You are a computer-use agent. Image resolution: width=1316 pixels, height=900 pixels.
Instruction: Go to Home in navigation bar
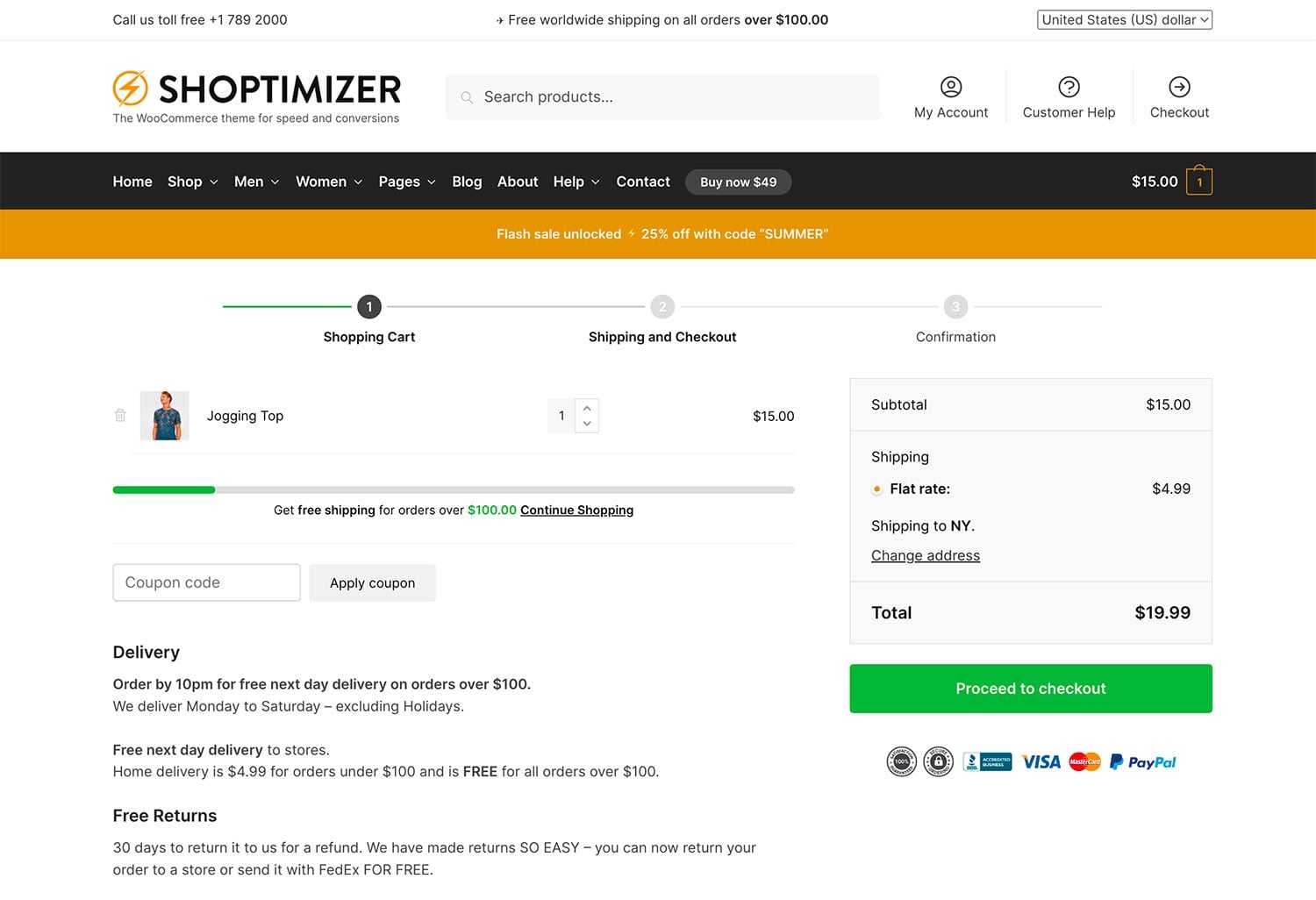pyautogui.click(x=132, y=182)
